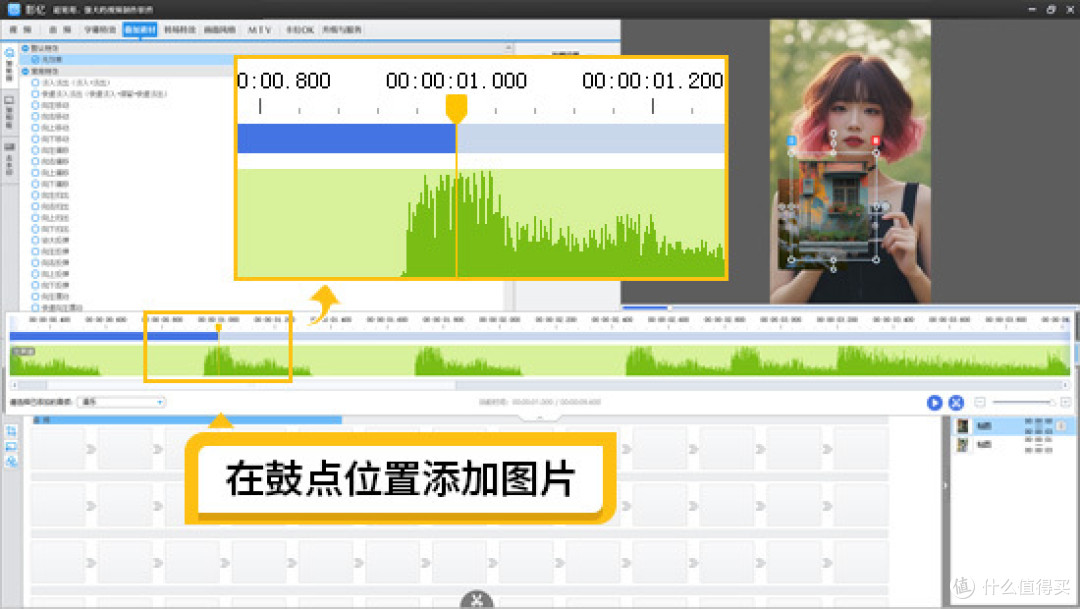Switch to the 画面风格 tab
1080x609 pixels.
coord(220,30)
